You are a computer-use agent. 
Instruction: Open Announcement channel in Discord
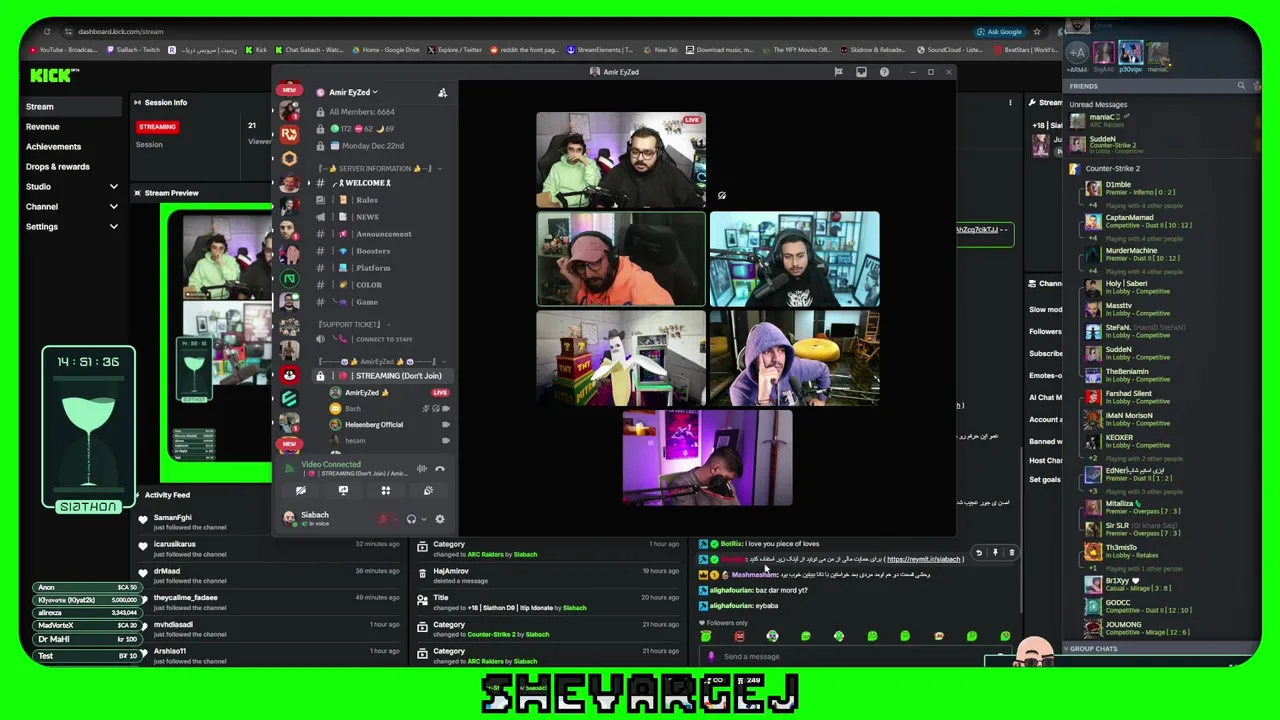(383, 234)
